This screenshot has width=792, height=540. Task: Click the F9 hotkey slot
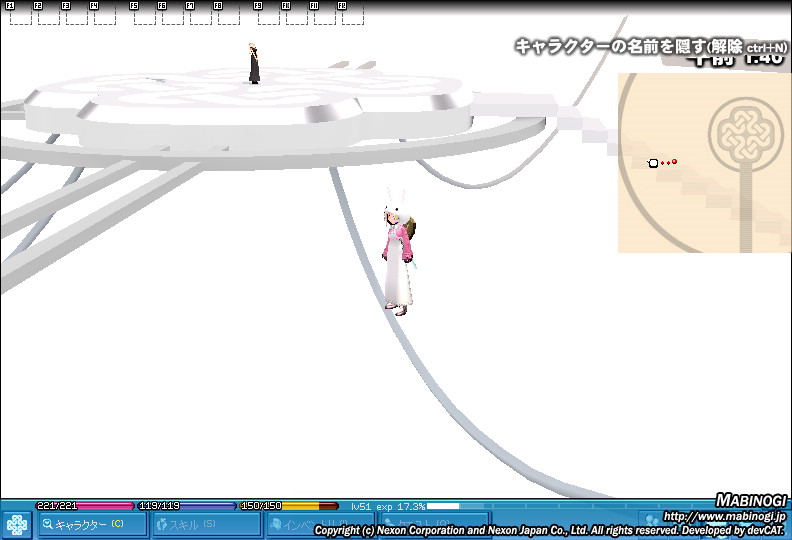pos(268,14)
